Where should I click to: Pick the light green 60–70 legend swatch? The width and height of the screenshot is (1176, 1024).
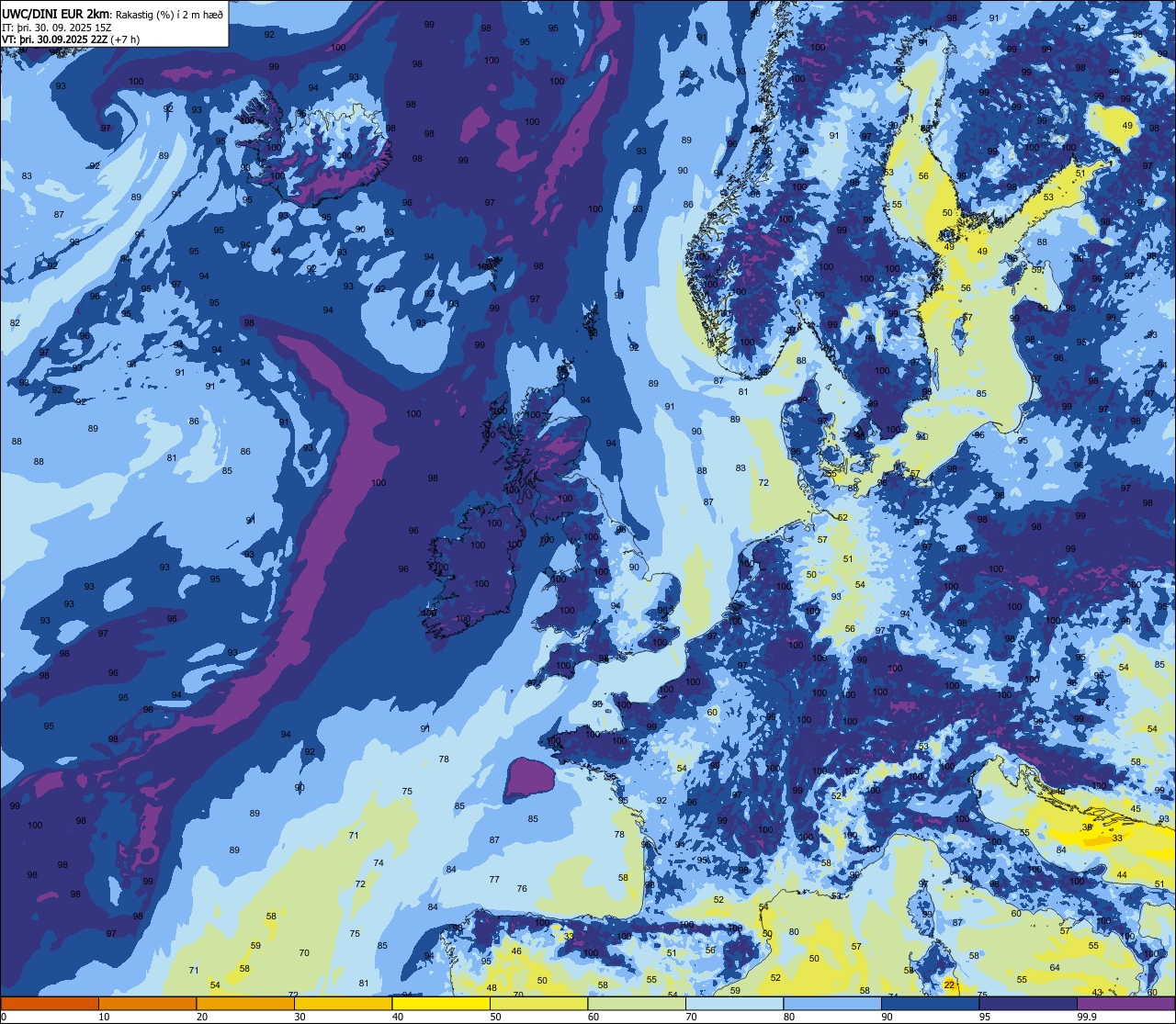tap(637, 1003)
